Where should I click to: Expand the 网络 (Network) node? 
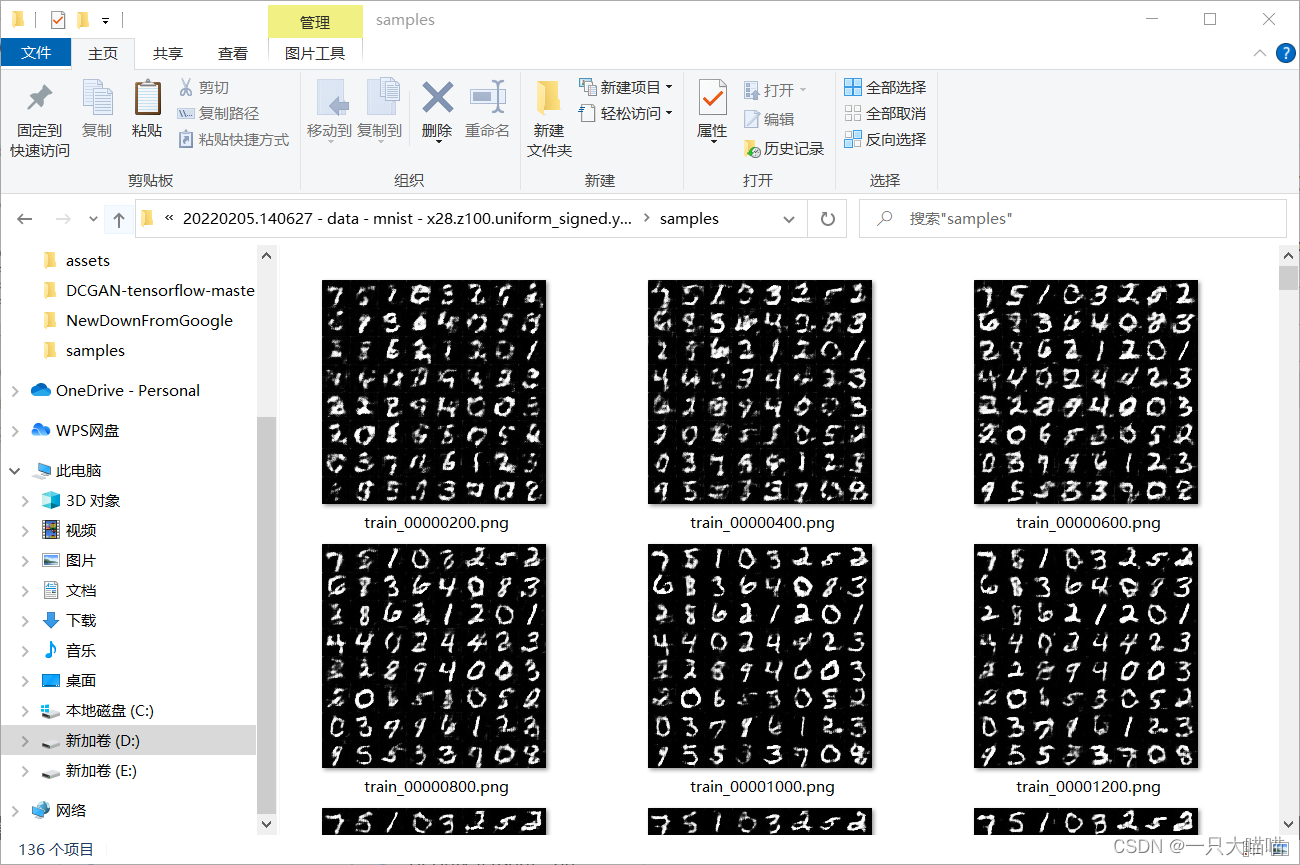(15, 811)
